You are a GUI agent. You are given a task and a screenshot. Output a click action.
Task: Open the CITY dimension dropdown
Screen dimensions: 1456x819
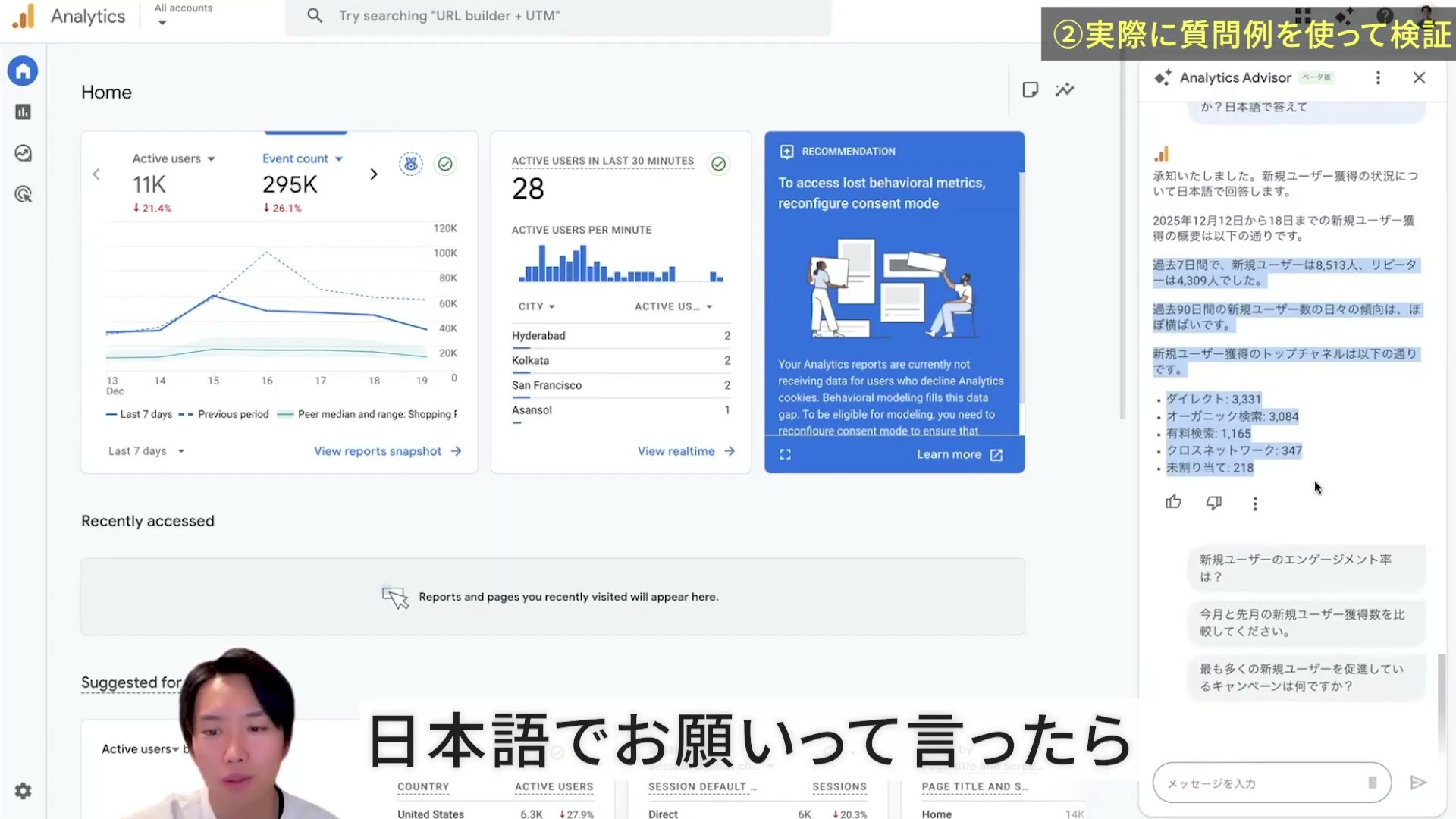pyautogui.click(x=537, y=306)
